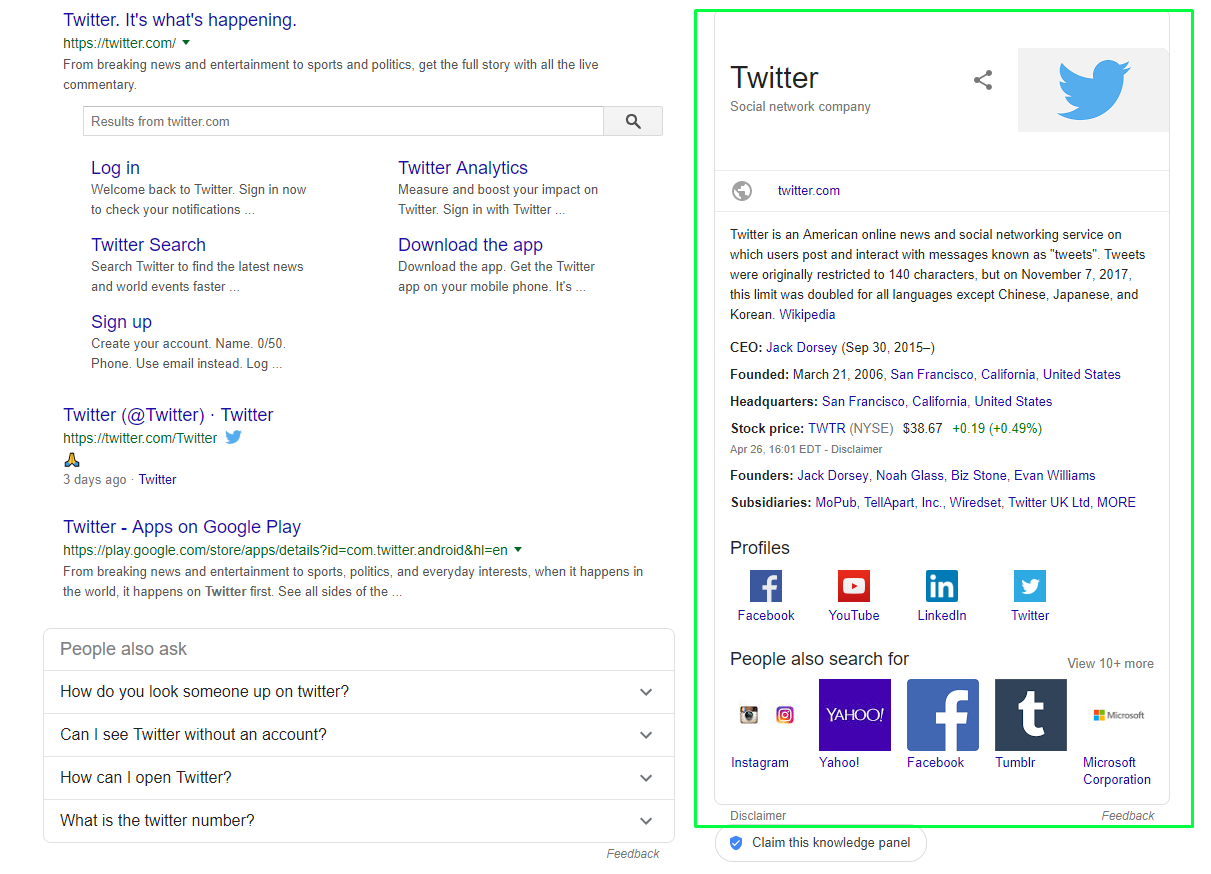
Task: Click the Microsoft logo thumbnail
Action: [1119, 715]
